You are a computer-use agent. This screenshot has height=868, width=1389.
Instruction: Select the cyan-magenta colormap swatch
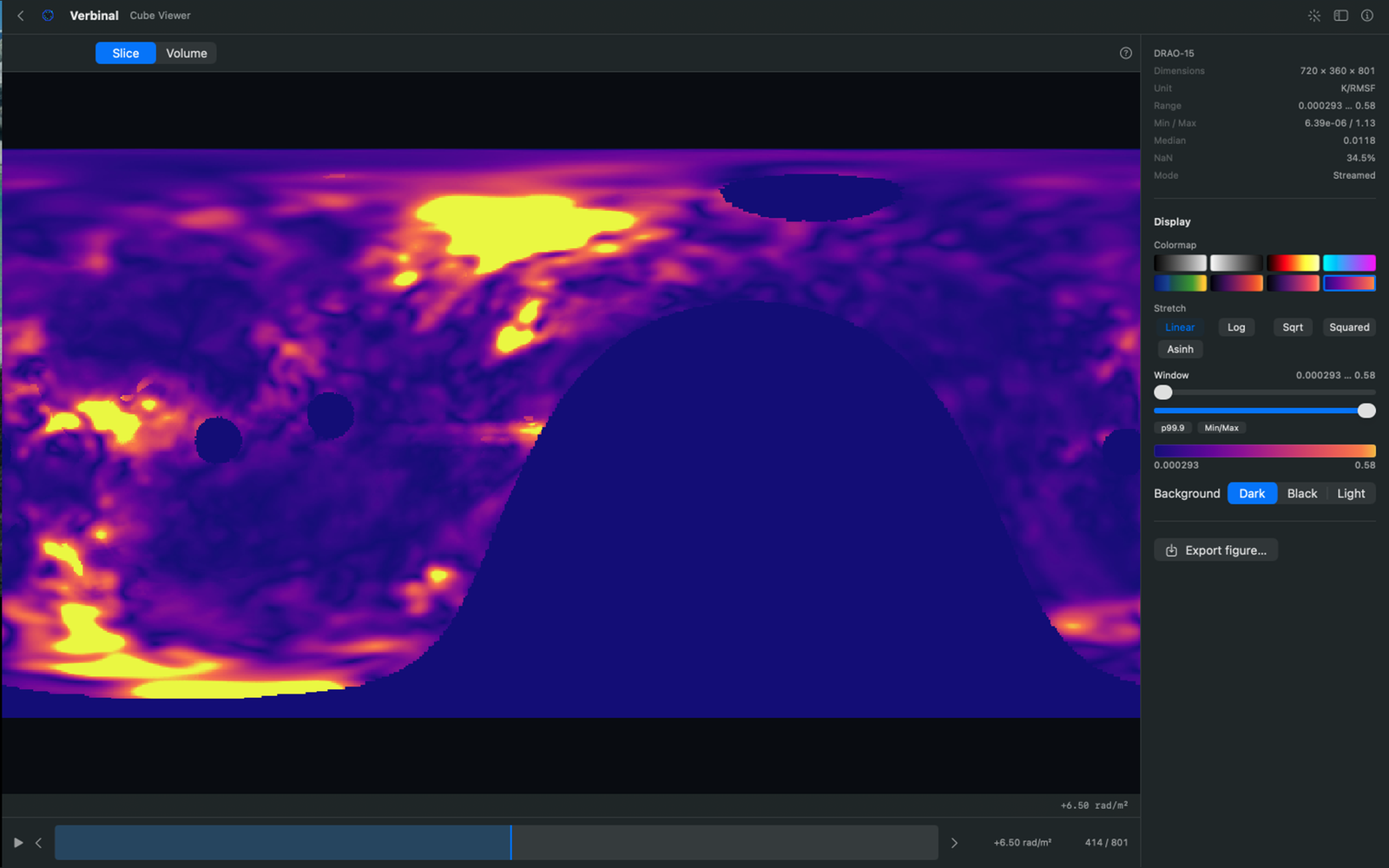(x=1349, y=263)
